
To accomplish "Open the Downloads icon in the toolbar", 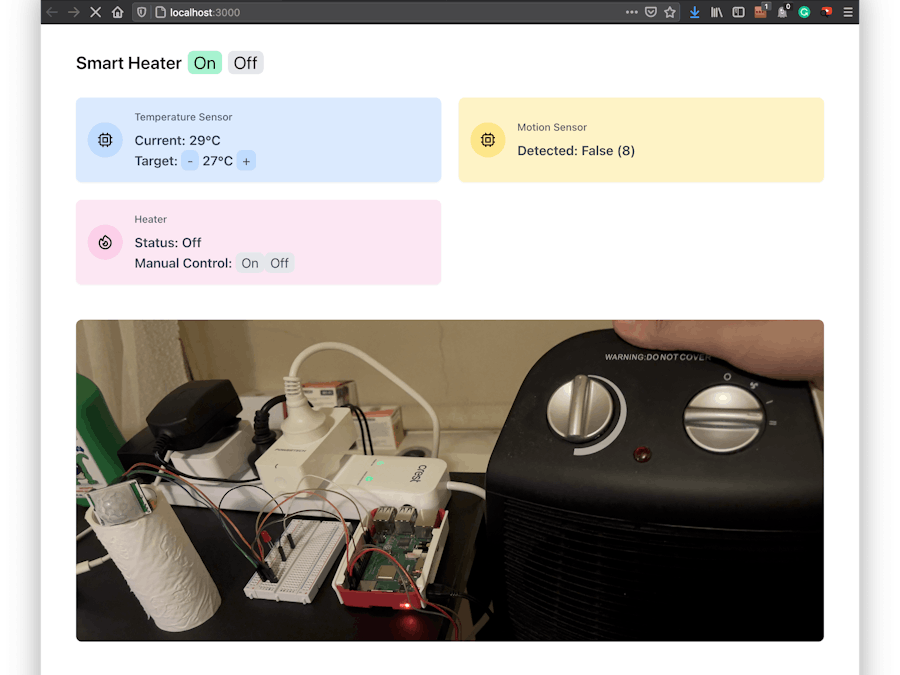I will pos(695,12).
